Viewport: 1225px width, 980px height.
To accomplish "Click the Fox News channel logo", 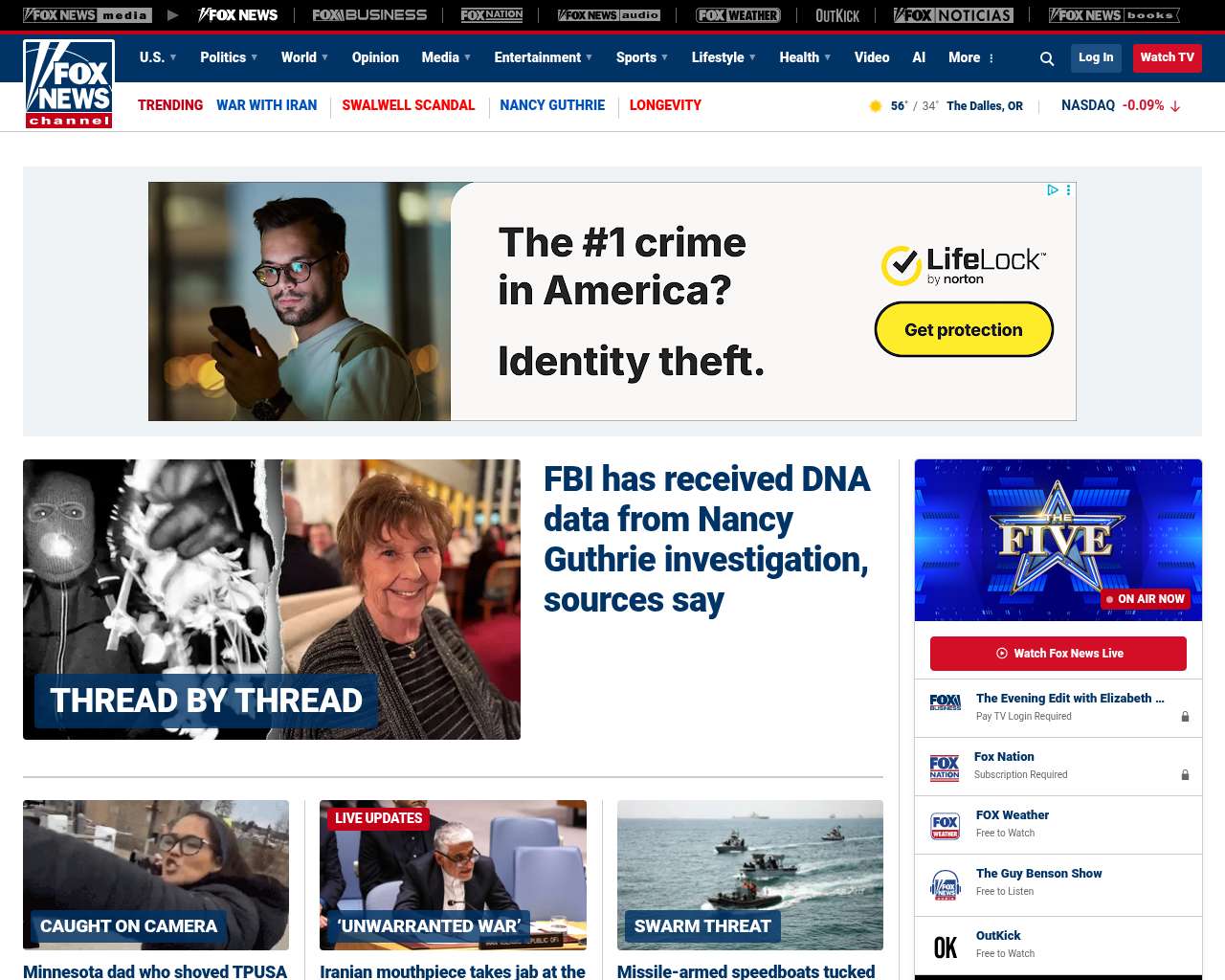I will pyautogui.click(x=69, y=84).
